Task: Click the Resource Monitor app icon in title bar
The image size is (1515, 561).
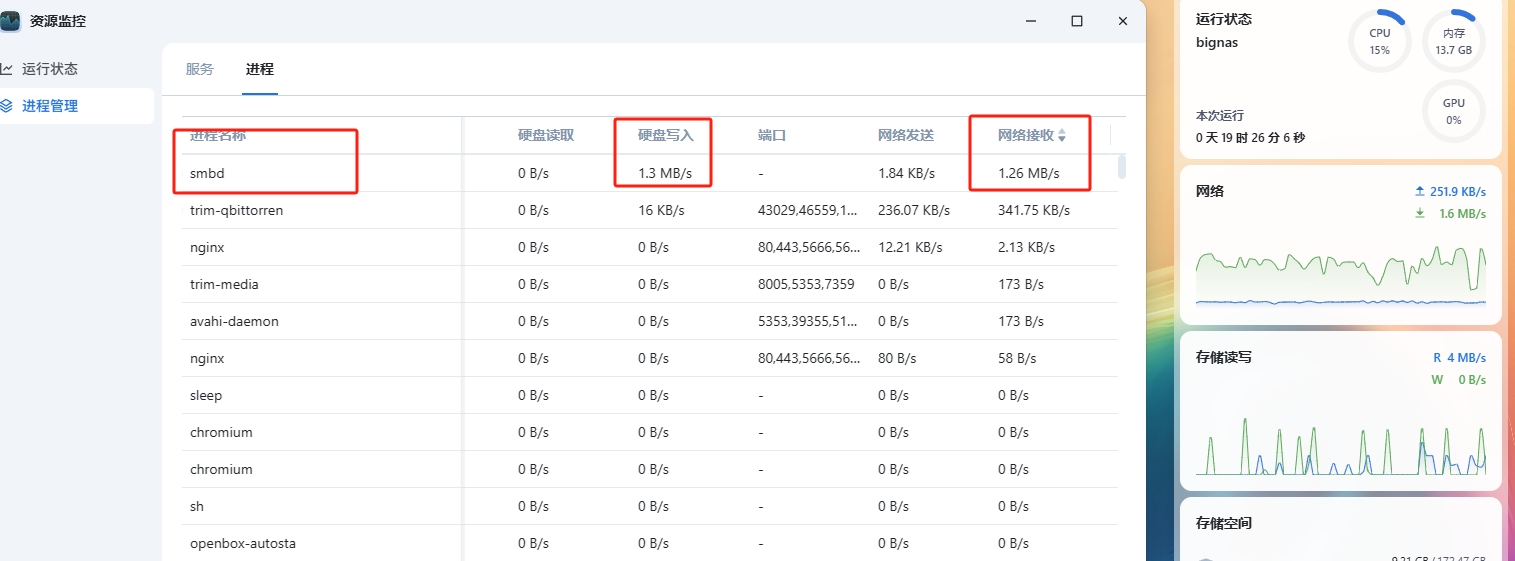Action: [x=10, y=21]
